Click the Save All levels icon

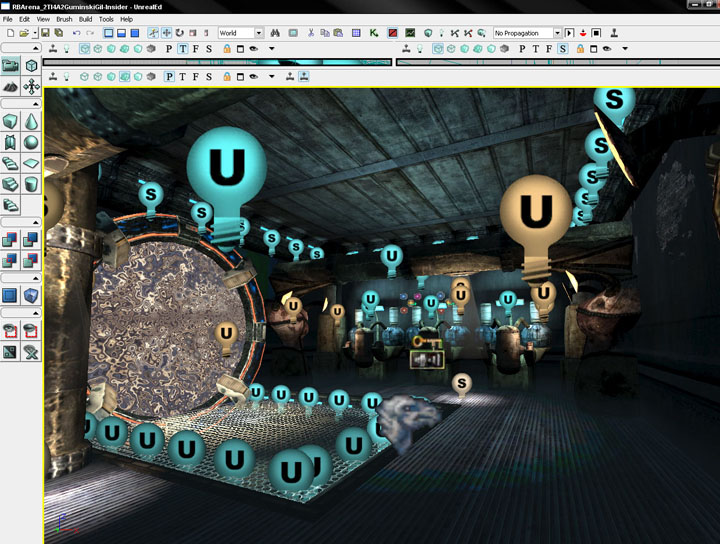(x=58, y=33)
